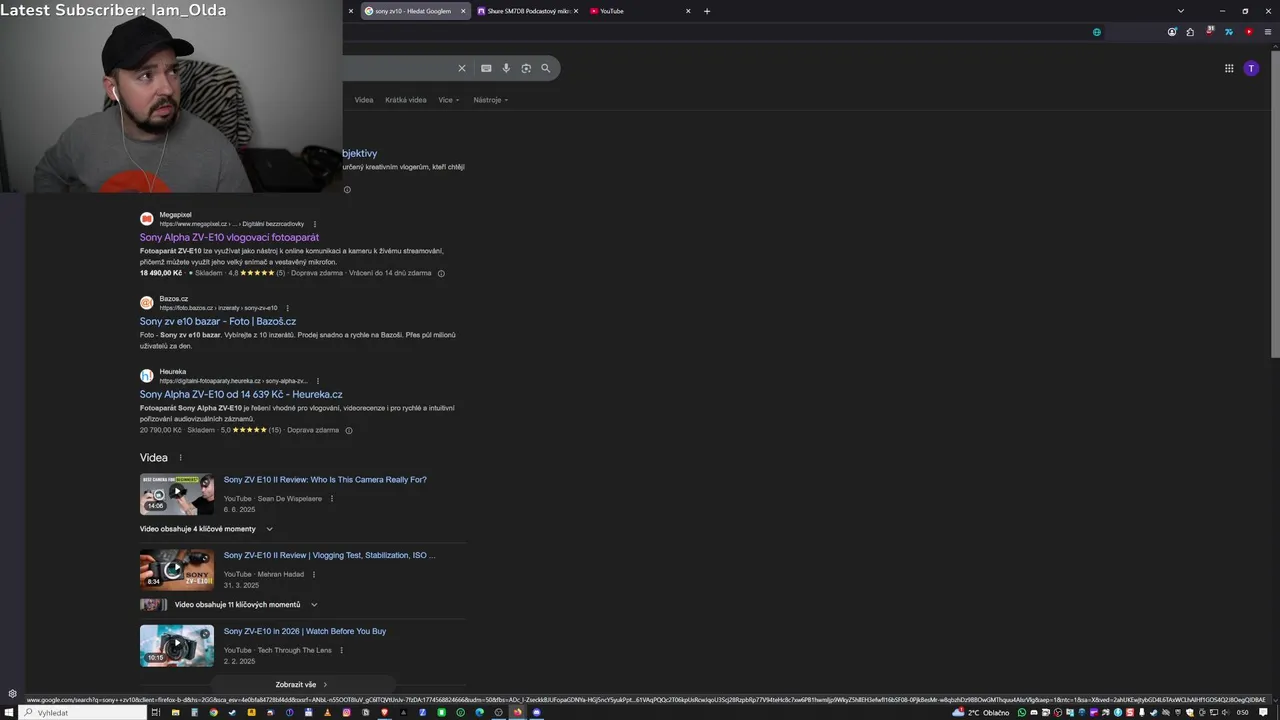Submit search with magnifying glass icon
This screenshot has width=1280, height=720.
click(x=546, y=68)
